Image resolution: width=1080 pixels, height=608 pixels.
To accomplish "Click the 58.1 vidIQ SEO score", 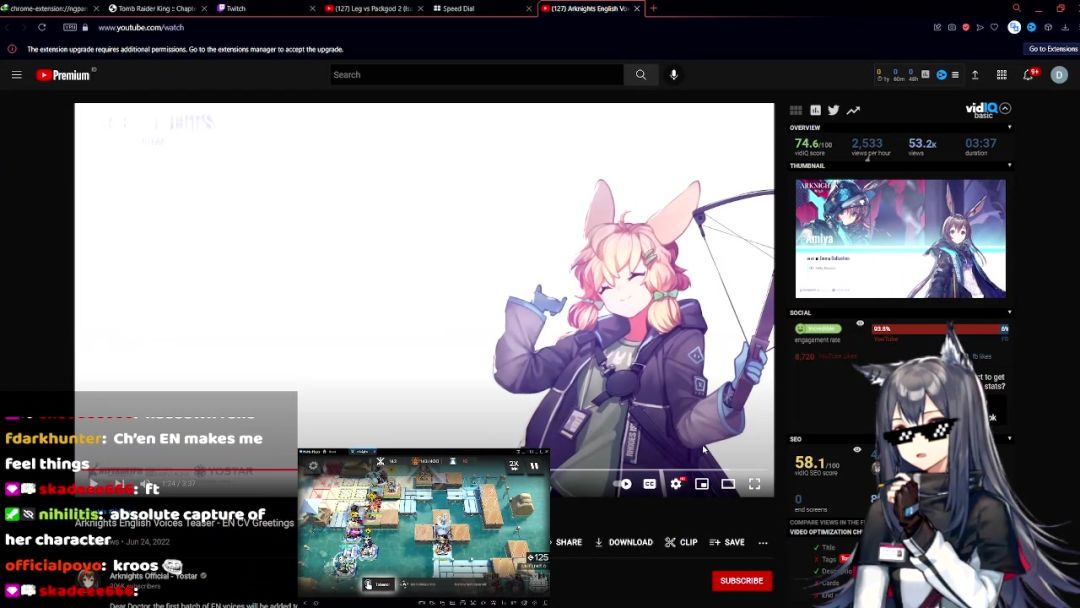I will [817, 463].
